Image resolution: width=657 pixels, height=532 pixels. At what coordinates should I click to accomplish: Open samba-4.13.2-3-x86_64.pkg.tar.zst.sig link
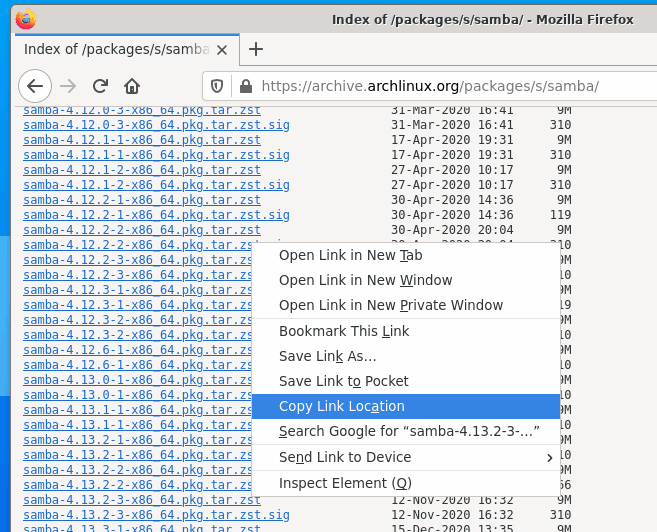156,515
